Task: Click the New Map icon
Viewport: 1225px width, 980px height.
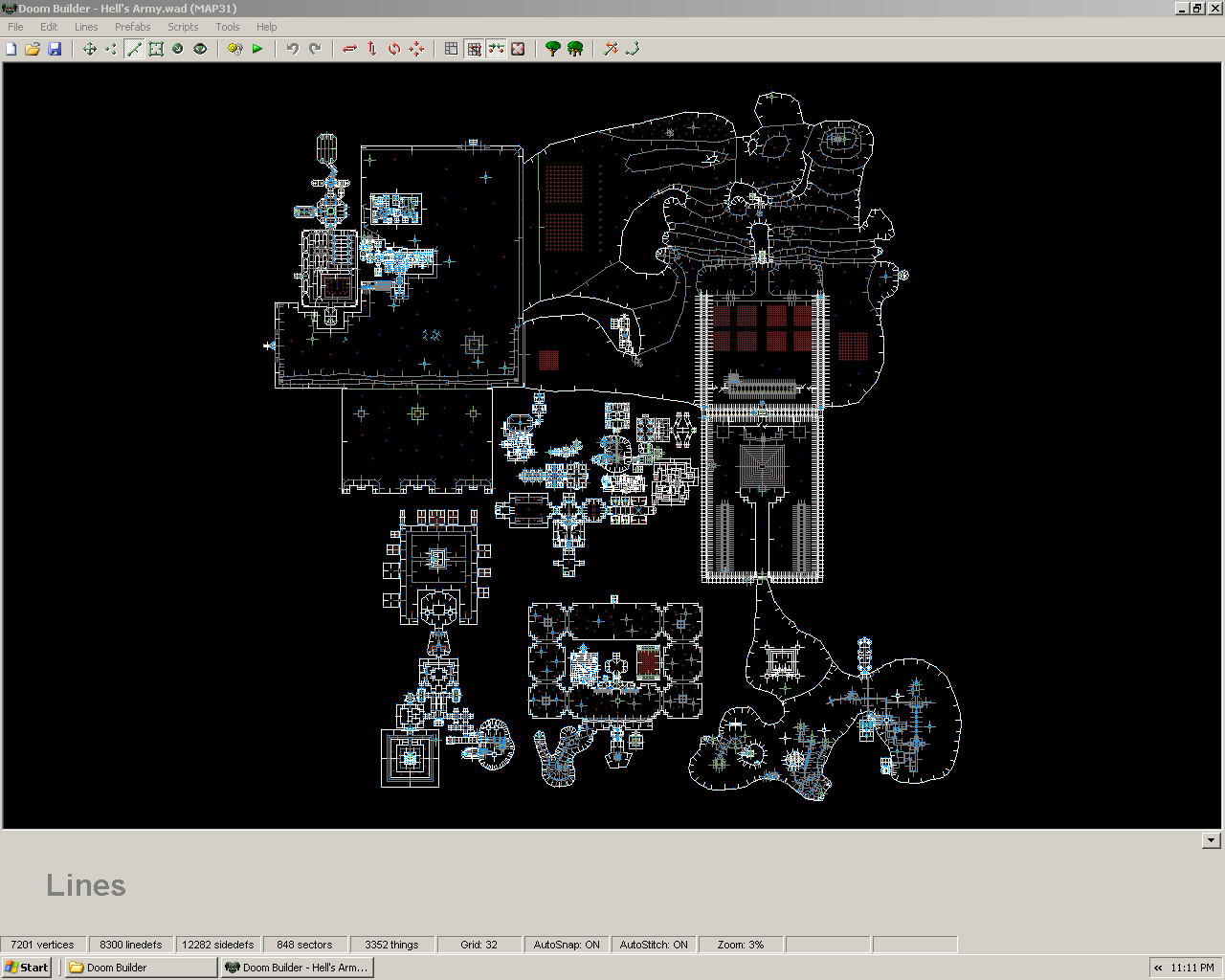Action: coord(11,49)
